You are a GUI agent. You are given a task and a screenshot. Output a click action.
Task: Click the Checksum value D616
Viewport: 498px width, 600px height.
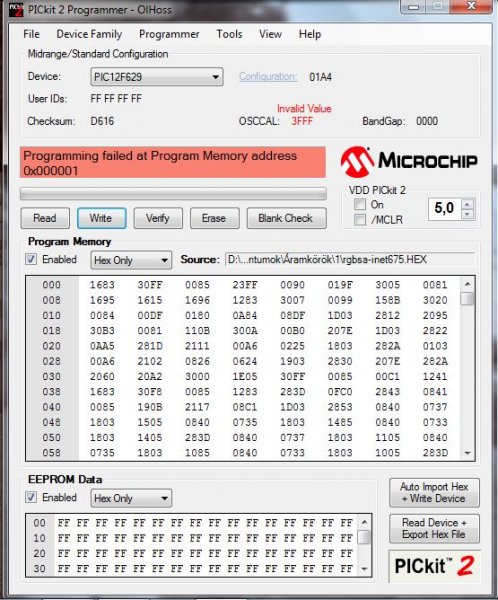[102, 121]
